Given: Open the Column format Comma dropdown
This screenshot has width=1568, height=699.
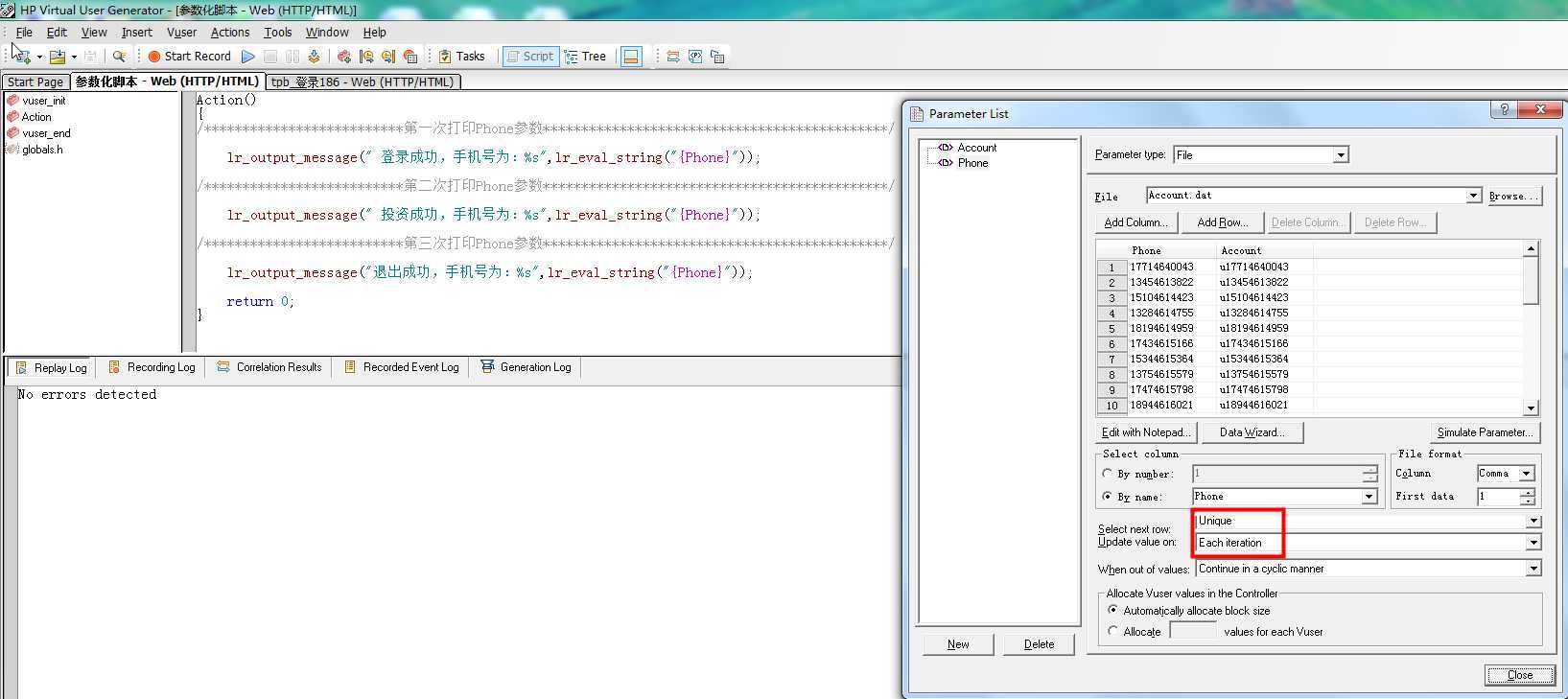Looking at the screenshot, I should point(1526,474).
